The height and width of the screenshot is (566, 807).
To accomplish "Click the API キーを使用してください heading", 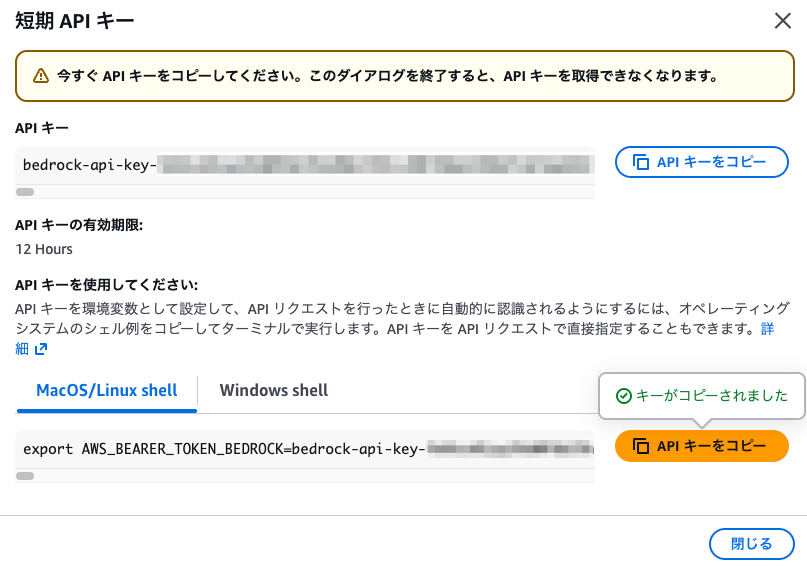I will click(106, 284).
